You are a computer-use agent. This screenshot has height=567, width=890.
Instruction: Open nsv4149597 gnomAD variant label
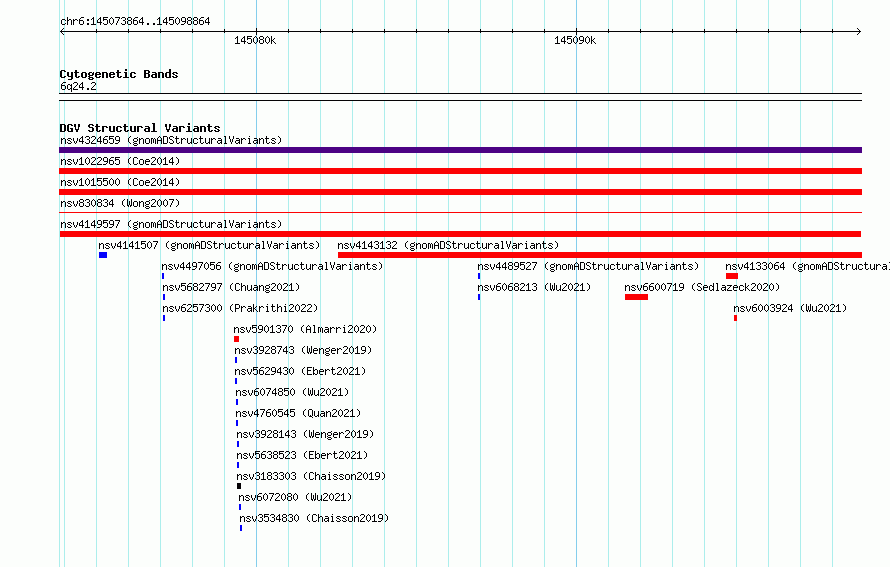tap(171, 224)
